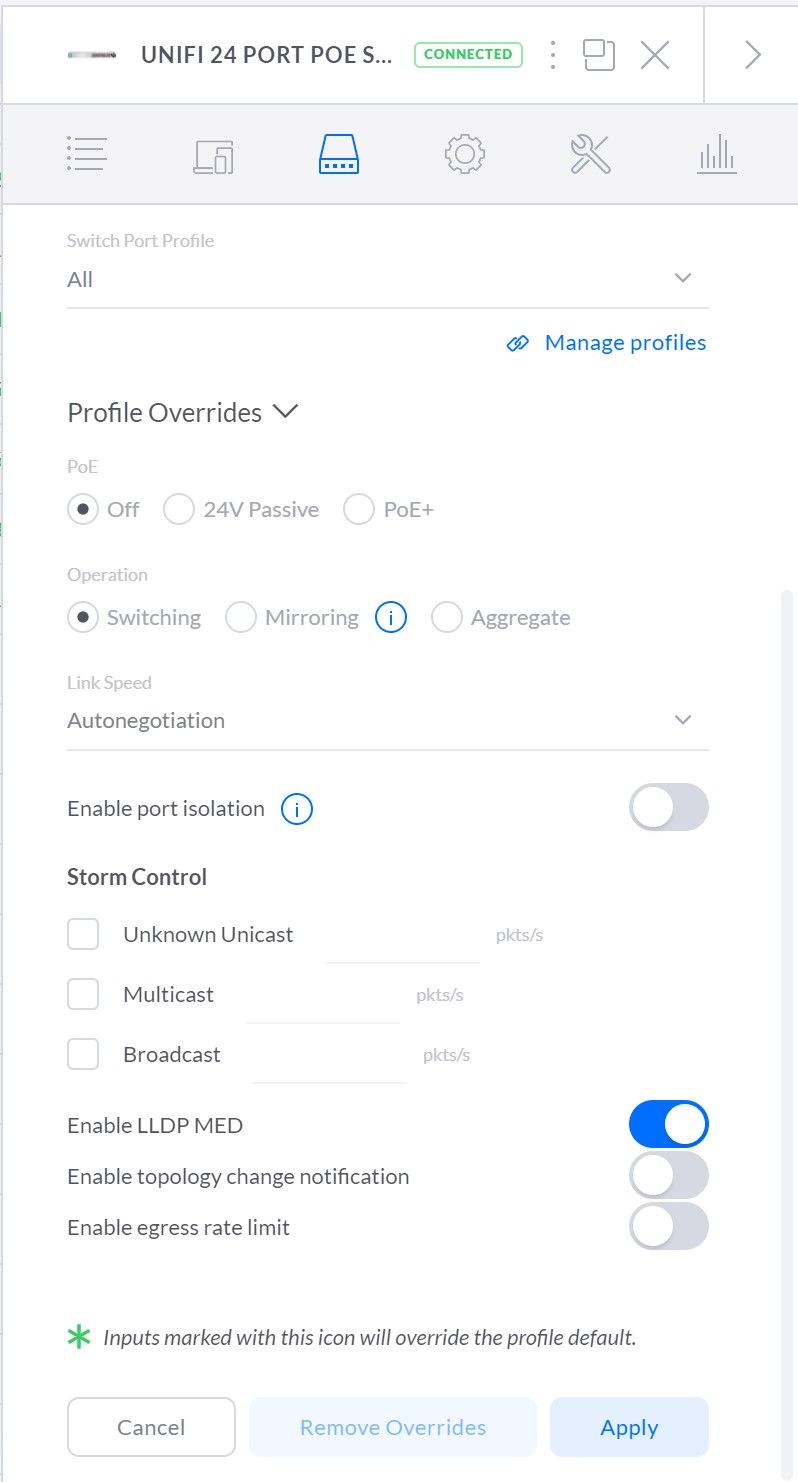This screenshot has height=1482, width=798.
Task: Click the three-dot options menu icon
Action: click(x=552, y=55)
